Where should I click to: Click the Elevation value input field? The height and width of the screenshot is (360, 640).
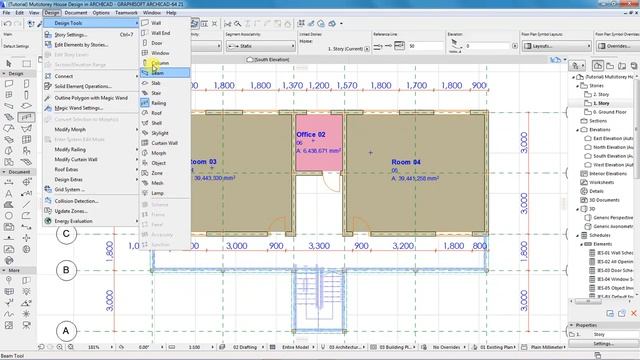click(488, 46)
